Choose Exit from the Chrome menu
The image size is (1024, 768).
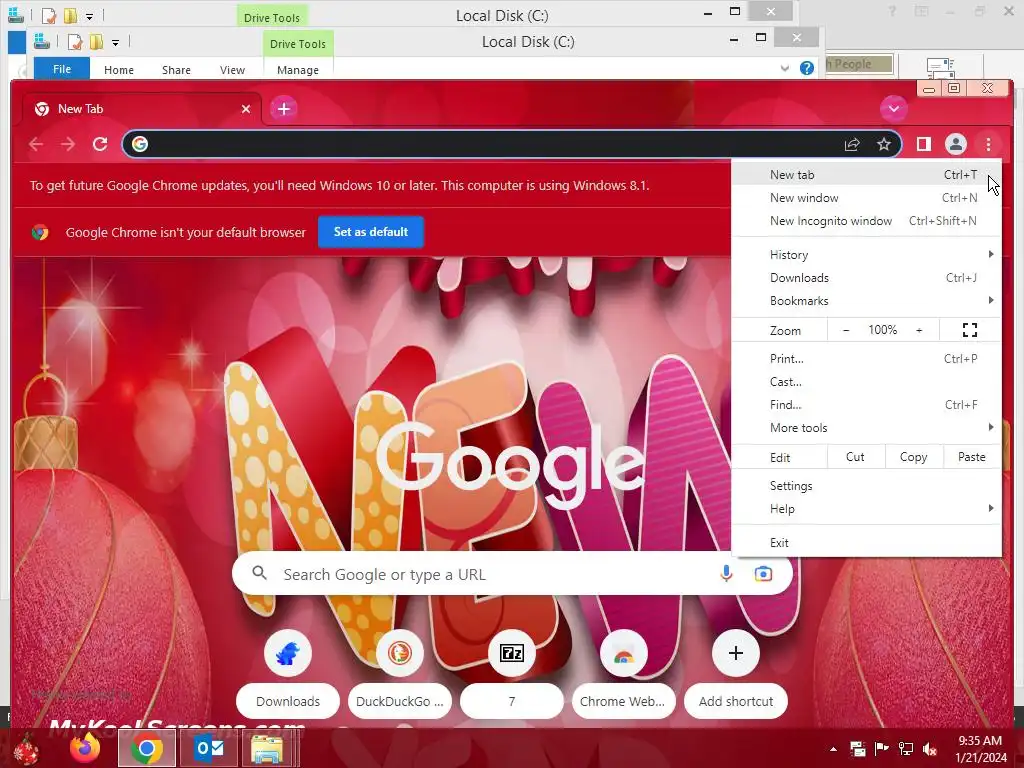pyautogui.click(x=866, y=543)
